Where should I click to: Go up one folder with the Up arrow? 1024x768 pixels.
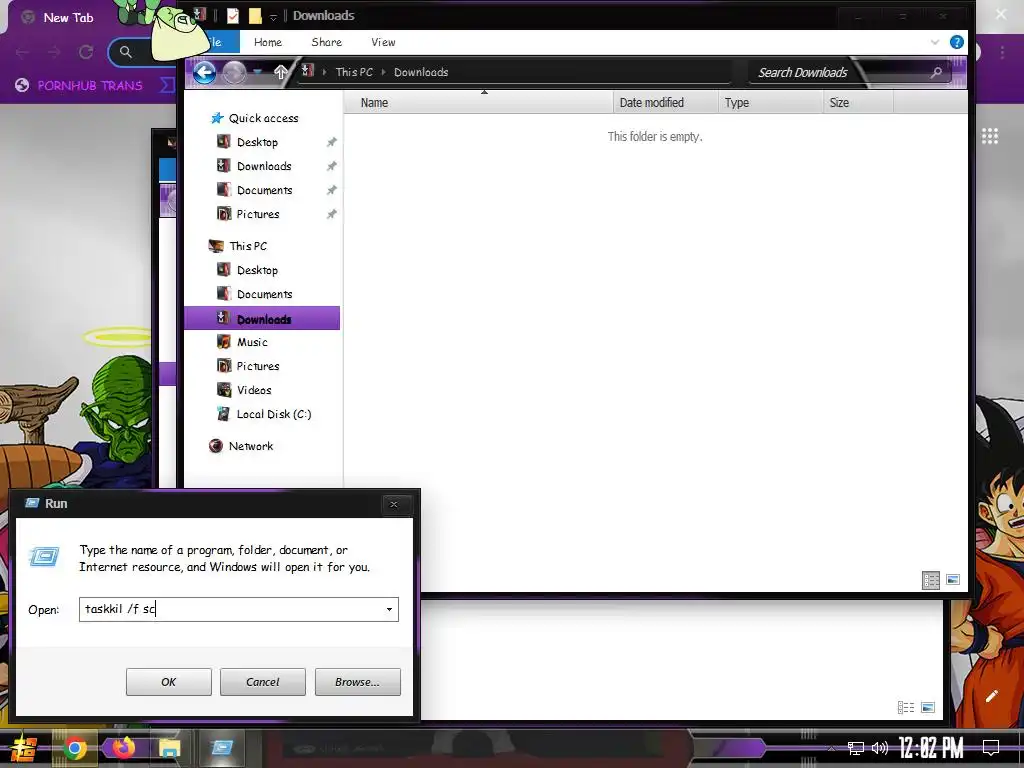coord(280,72)
